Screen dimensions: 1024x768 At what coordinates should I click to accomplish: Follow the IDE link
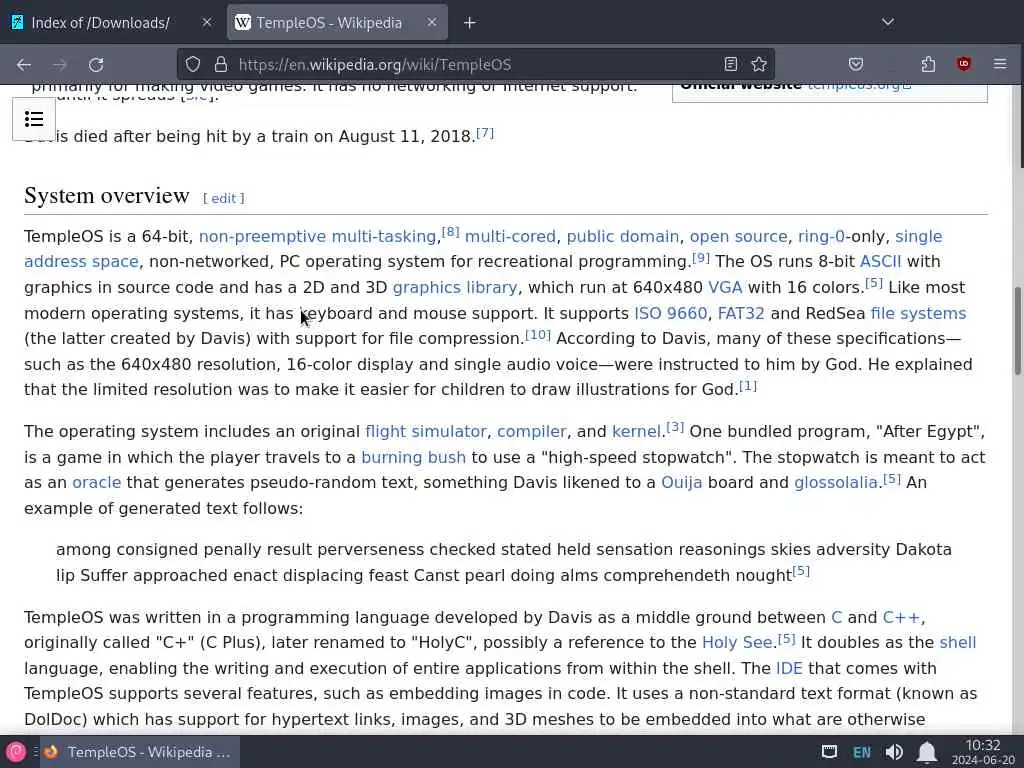coord(789,669)
